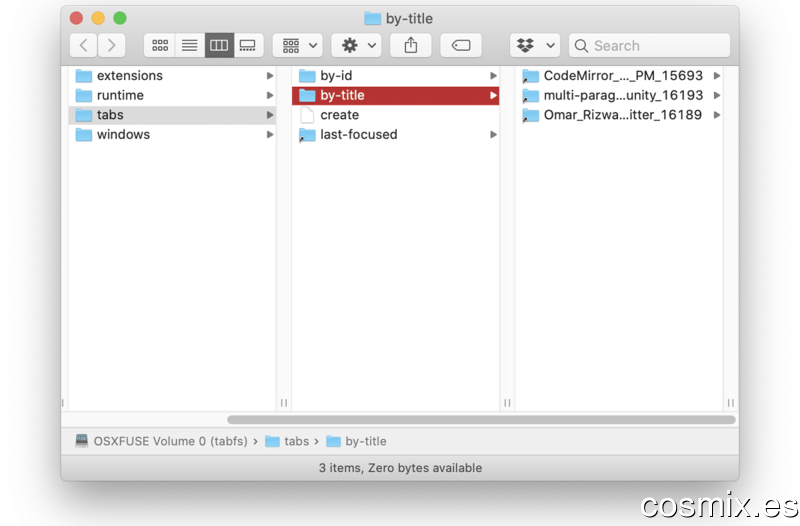The width and height of the screenshot is (800, 526).
Task: Click the OSXFUSE drive icon in path bar
Action: click(x=82, y=441)
